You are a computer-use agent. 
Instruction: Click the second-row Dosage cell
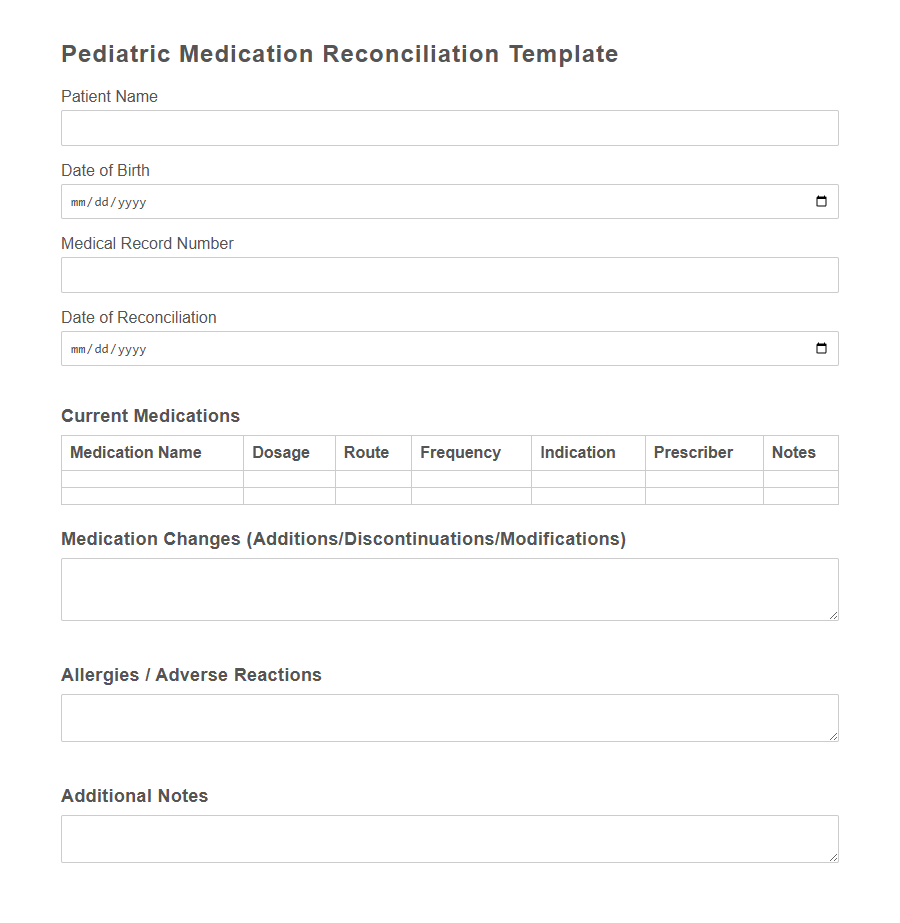point(288,496)
